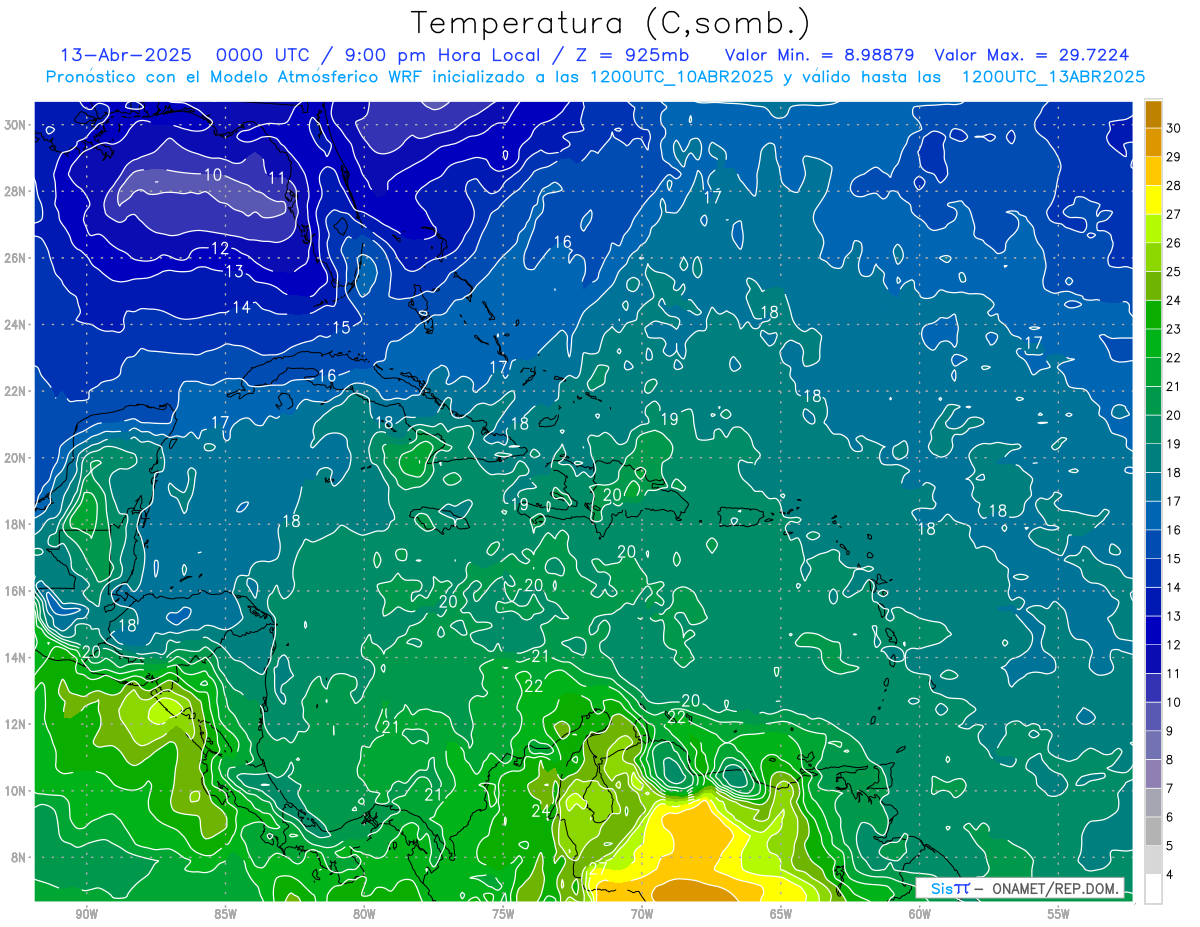Click the "65W" longitude axis label
This screenshot has height=927, width=1200.
(x=781, y=914)
